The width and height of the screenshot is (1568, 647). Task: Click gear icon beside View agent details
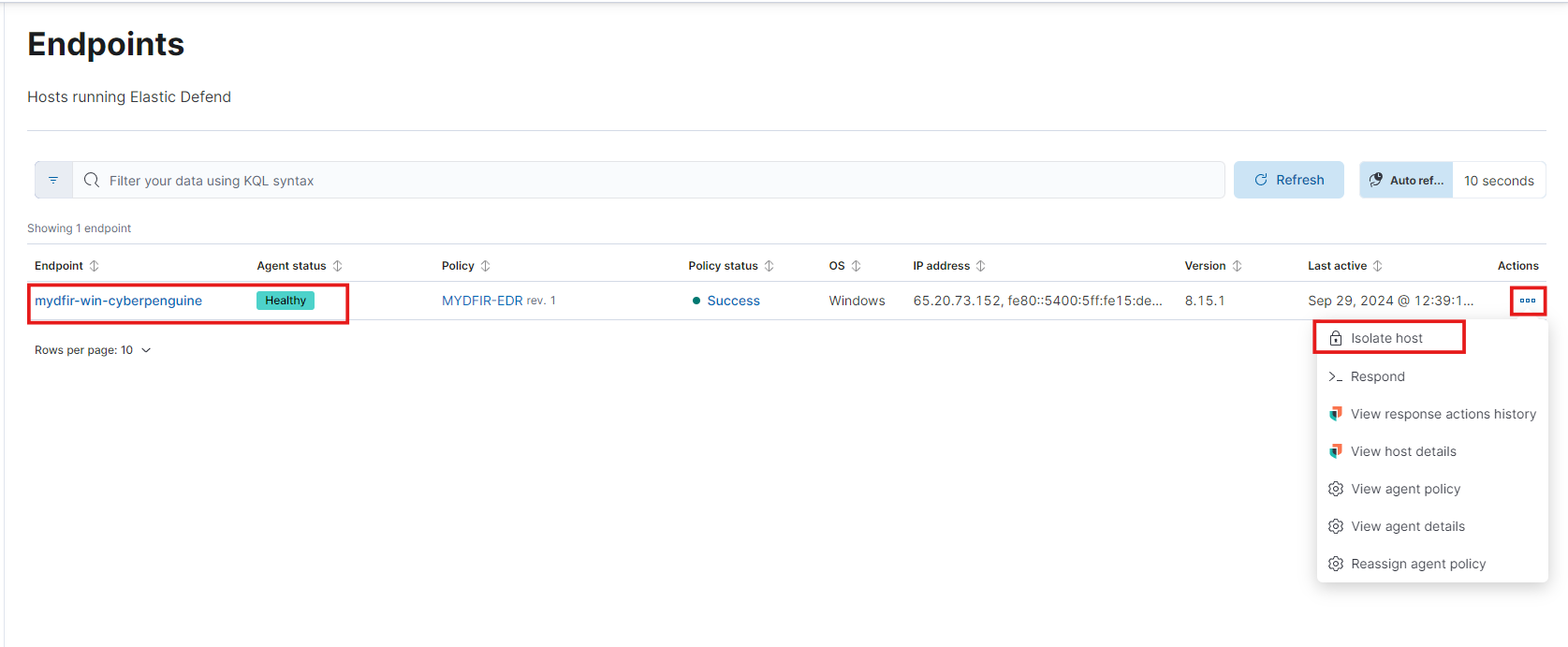(1336, 526)
